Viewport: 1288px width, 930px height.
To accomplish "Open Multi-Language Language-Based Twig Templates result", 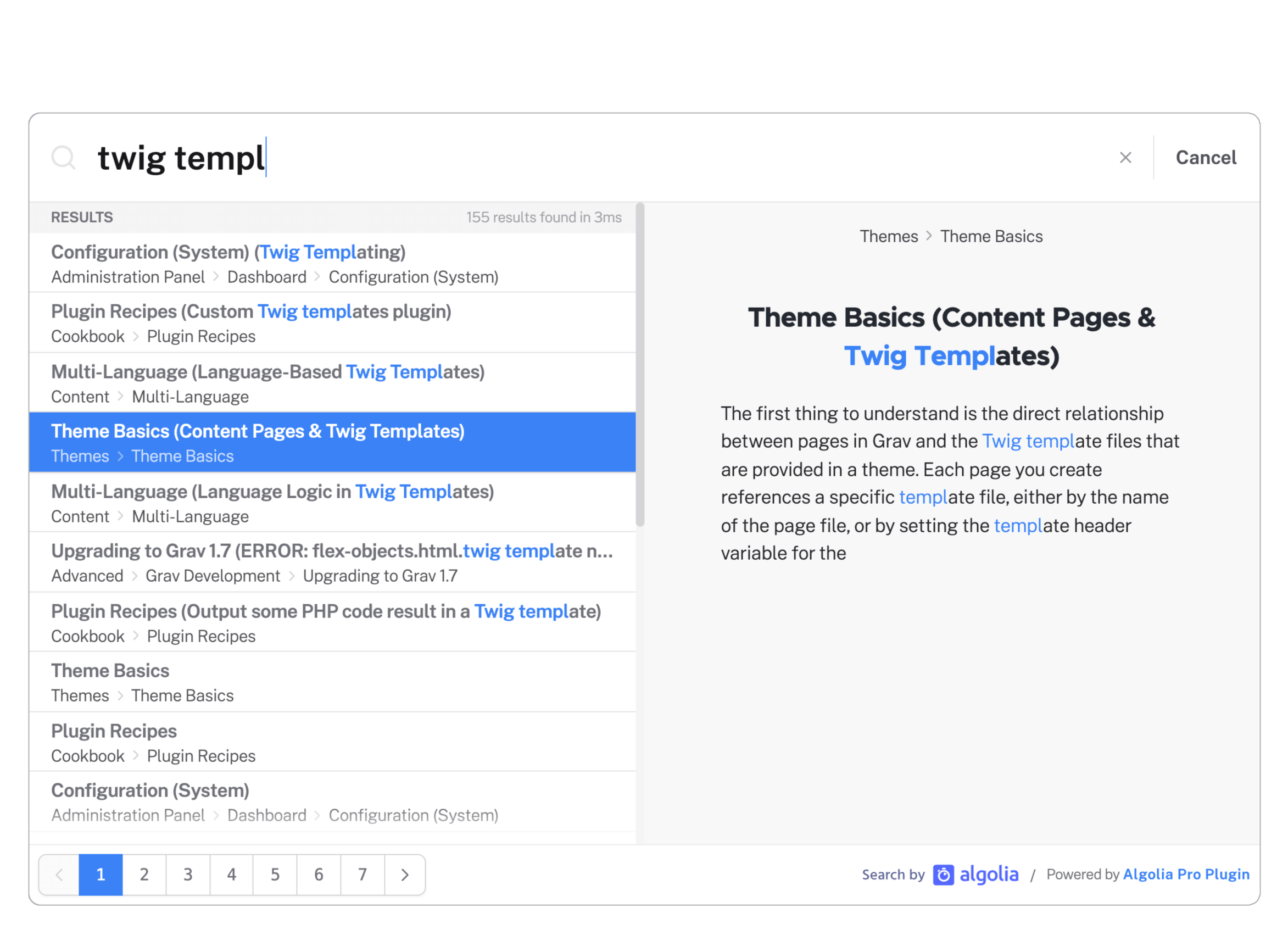I will tap(332, 383).
